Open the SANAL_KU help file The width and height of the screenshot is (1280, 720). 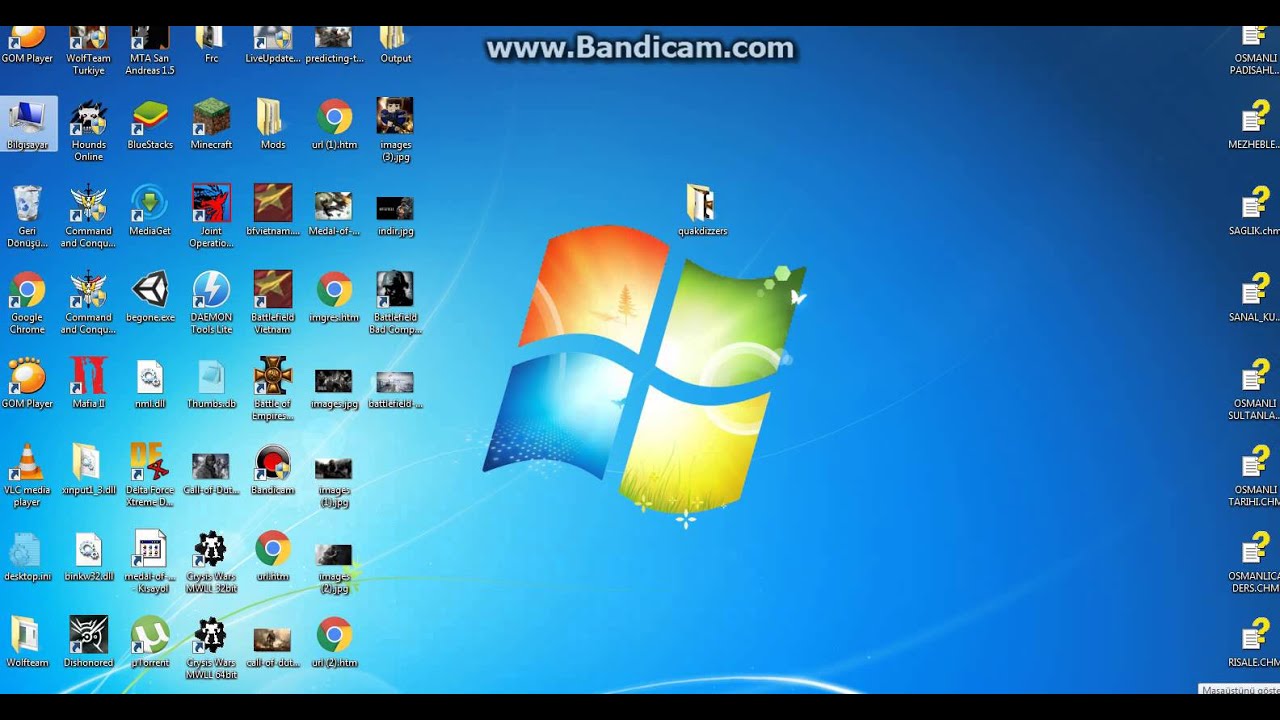(1254, 297)
